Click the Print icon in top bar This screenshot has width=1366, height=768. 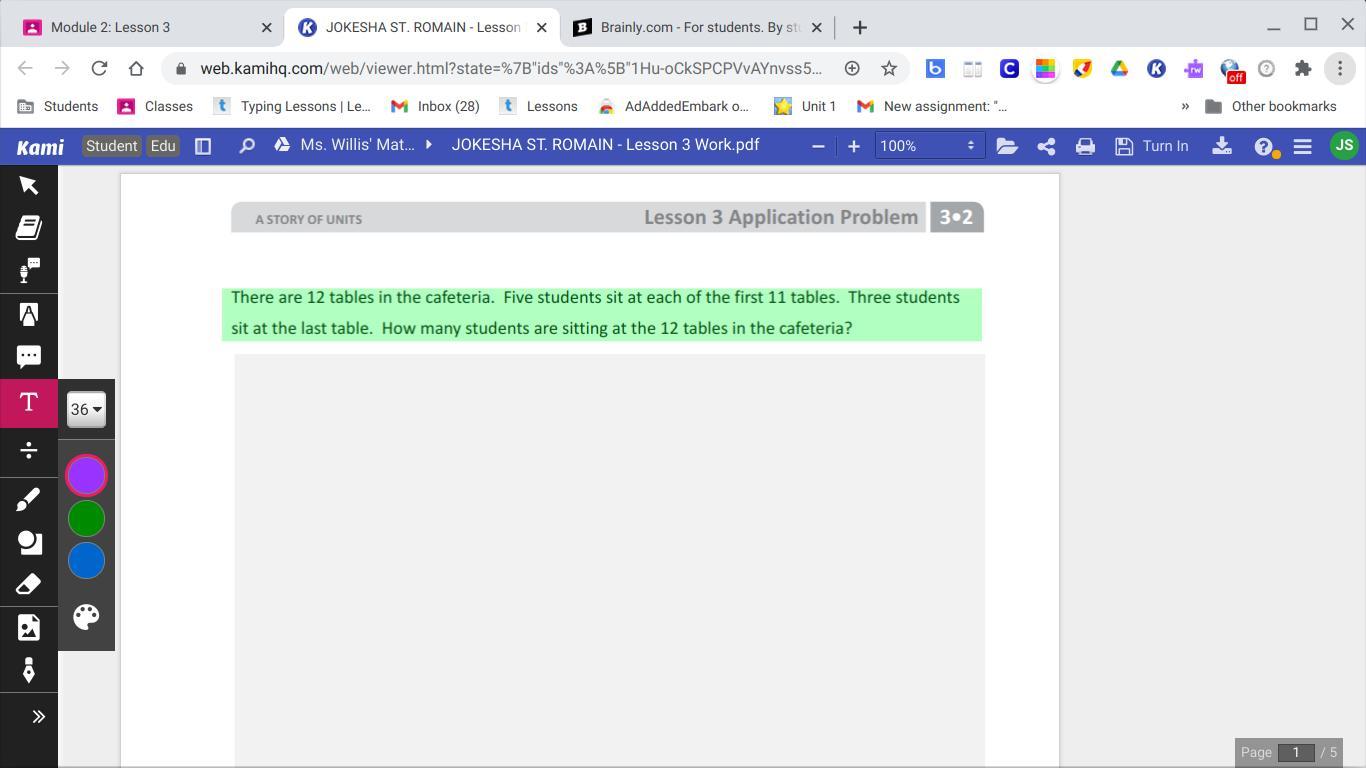tap(1085, 146)
